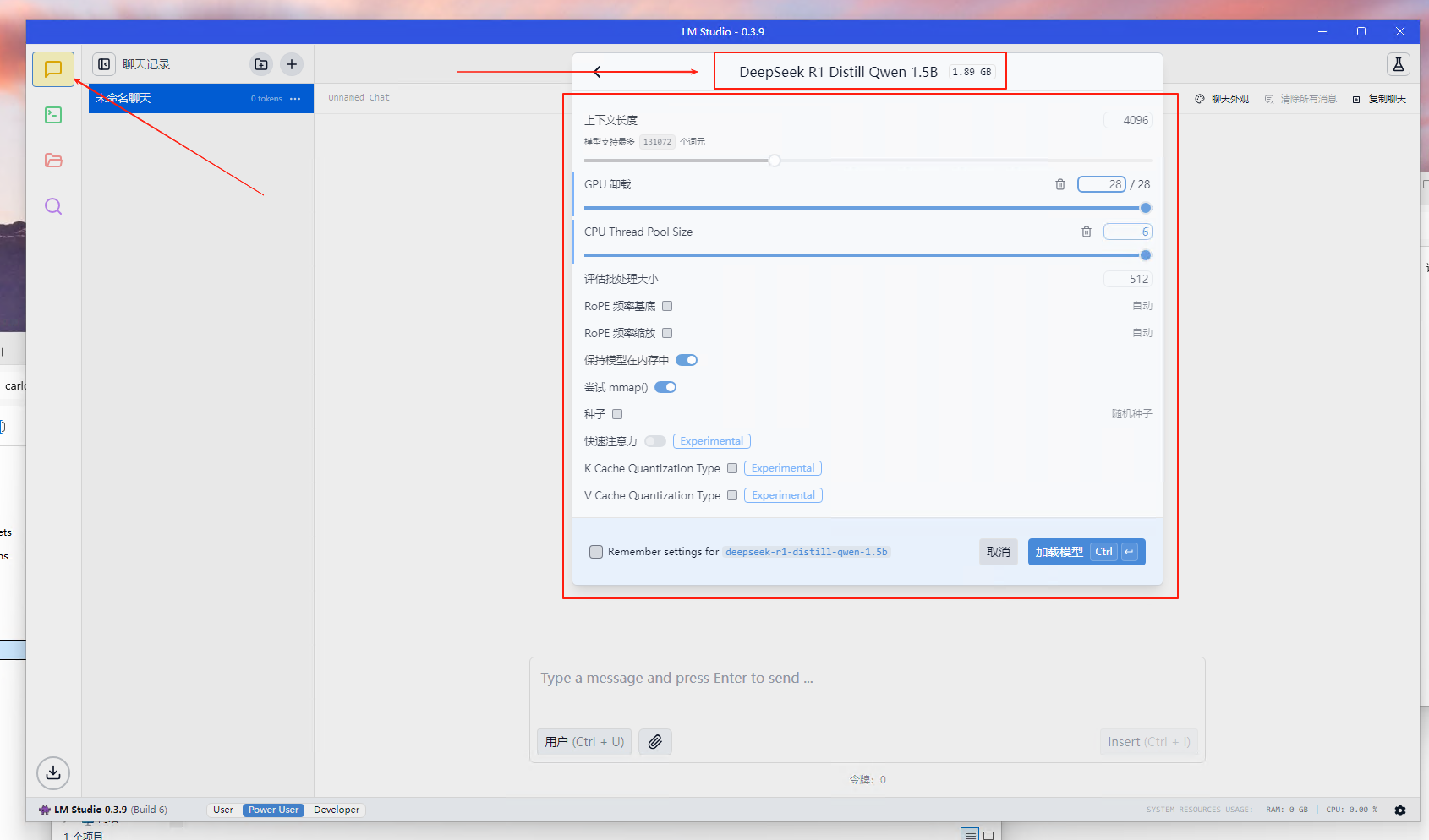Click the 0 tokens counter on 未命名聊天
The width and height of the screenshot is (1429, 840).
[266, 99]
